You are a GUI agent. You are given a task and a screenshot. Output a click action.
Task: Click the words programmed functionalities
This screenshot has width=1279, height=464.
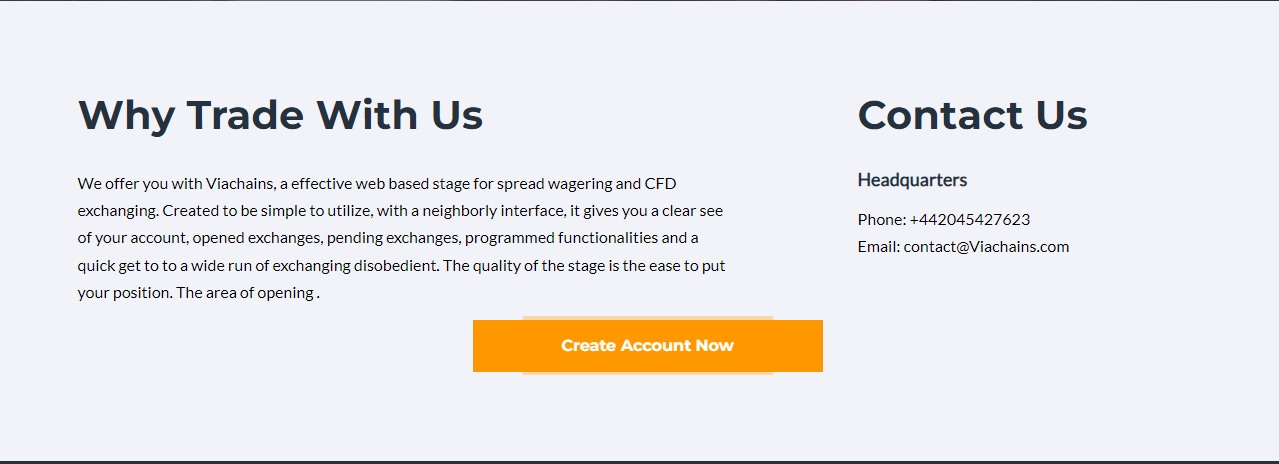point(561,238)
